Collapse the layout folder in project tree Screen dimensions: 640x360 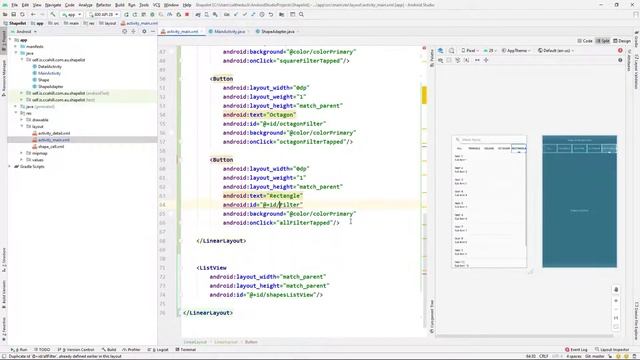tap(22, 127)
